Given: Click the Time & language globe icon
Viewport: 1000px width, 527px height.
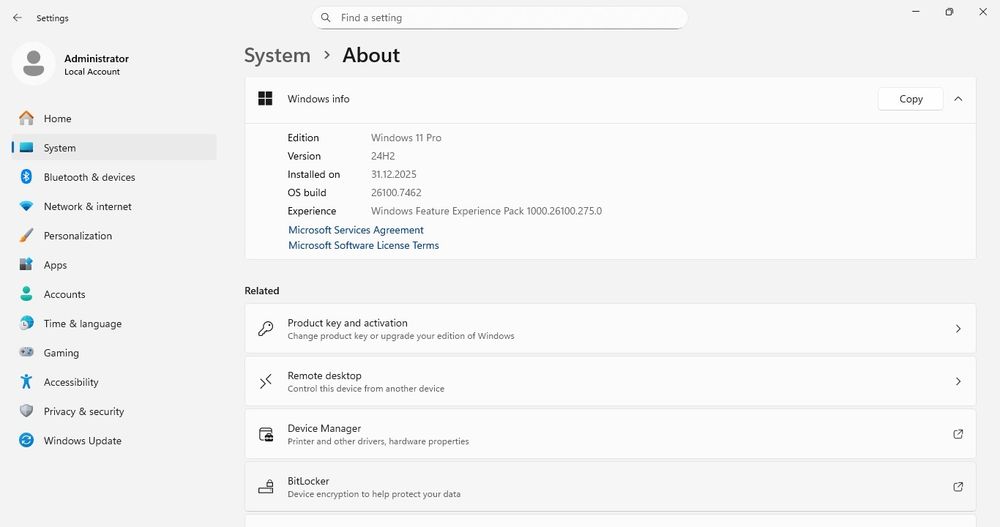Looking at the screenshot, I should [x=26, y=323].
